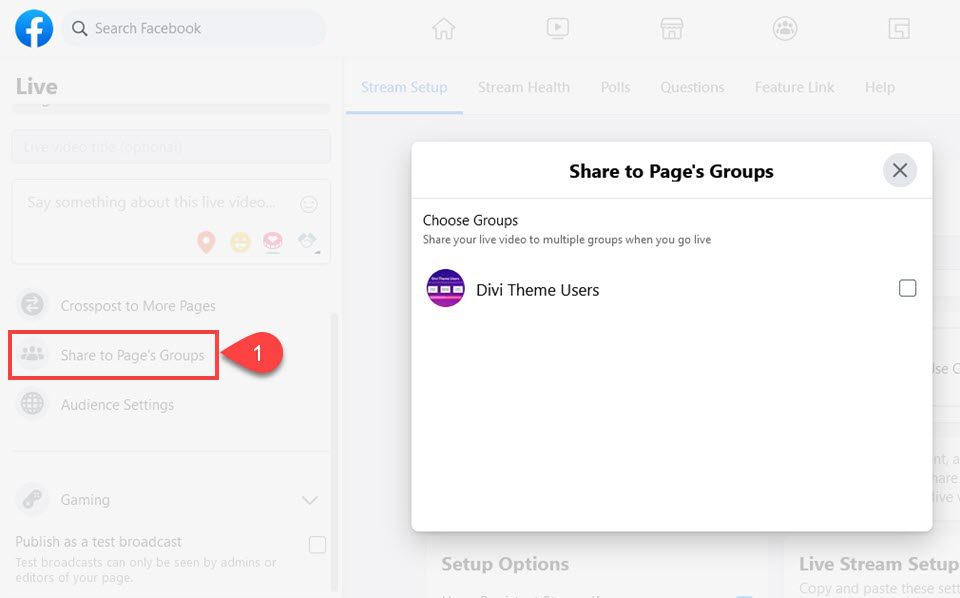Select the Home icon in top navigation
The width and height of the screenshot is (960, 598).
pos(443,28)
